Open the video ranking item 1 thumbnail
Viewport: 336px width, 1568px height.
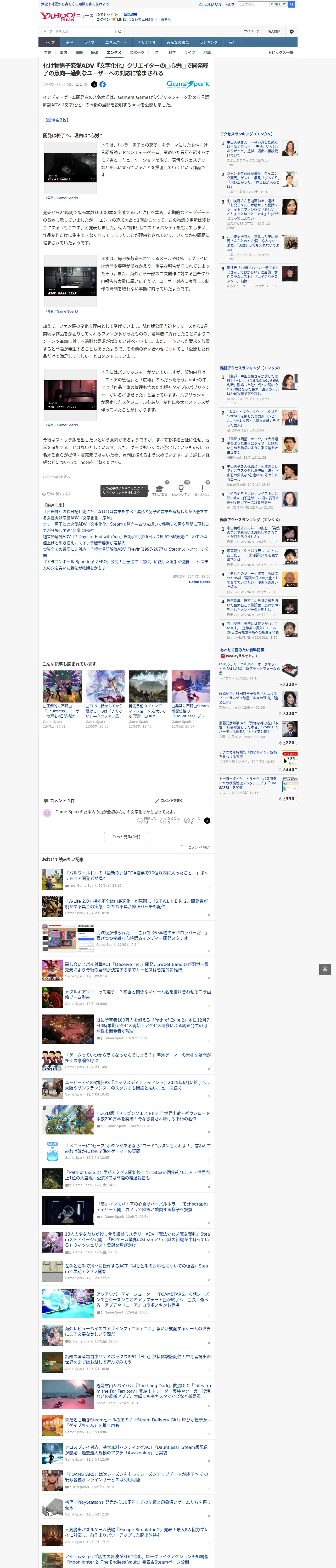290,534
